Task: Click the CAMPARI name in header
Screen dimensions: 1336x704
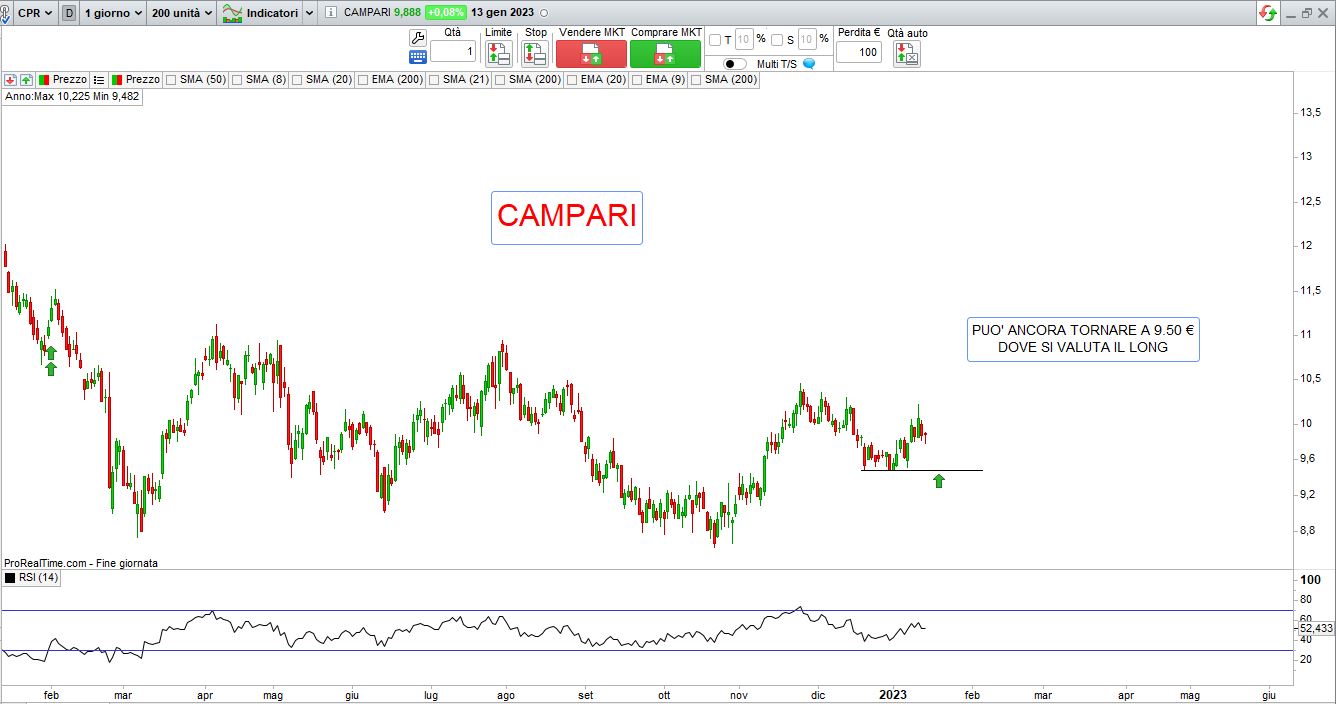Action: [366, 13]
